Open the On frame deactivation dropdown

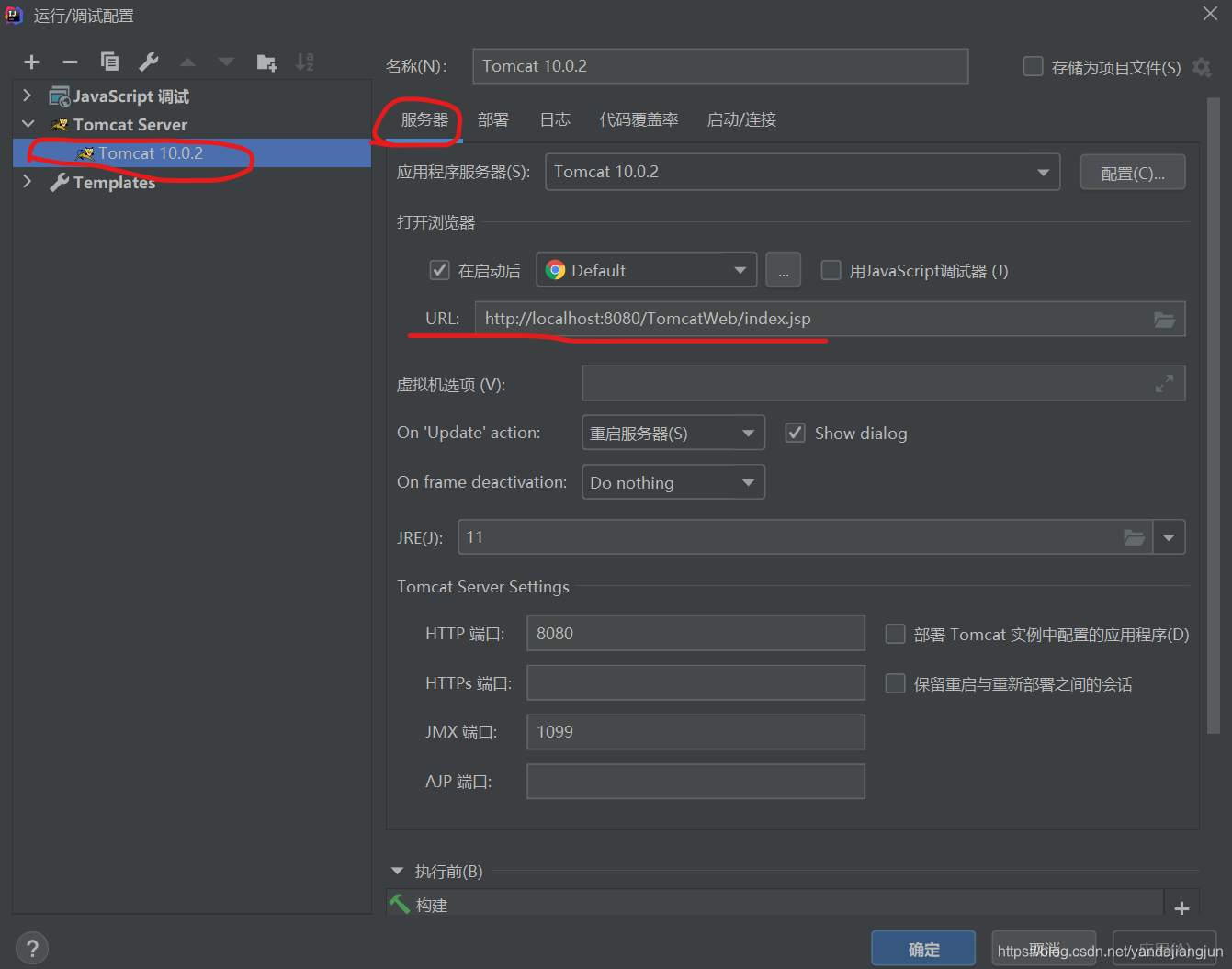[673, 482]
